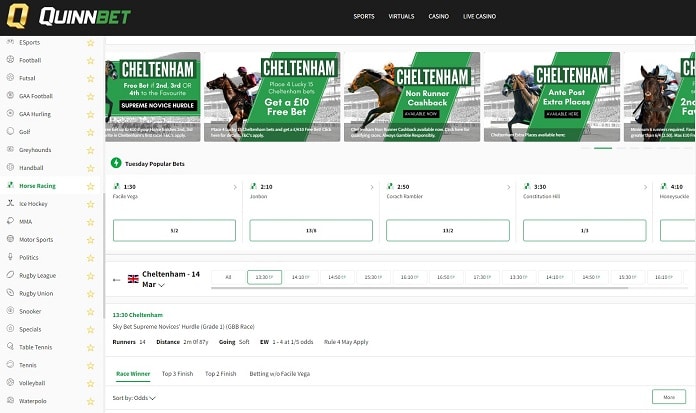Switch to Betting w/o Facile Vega tab

(280, 373)
